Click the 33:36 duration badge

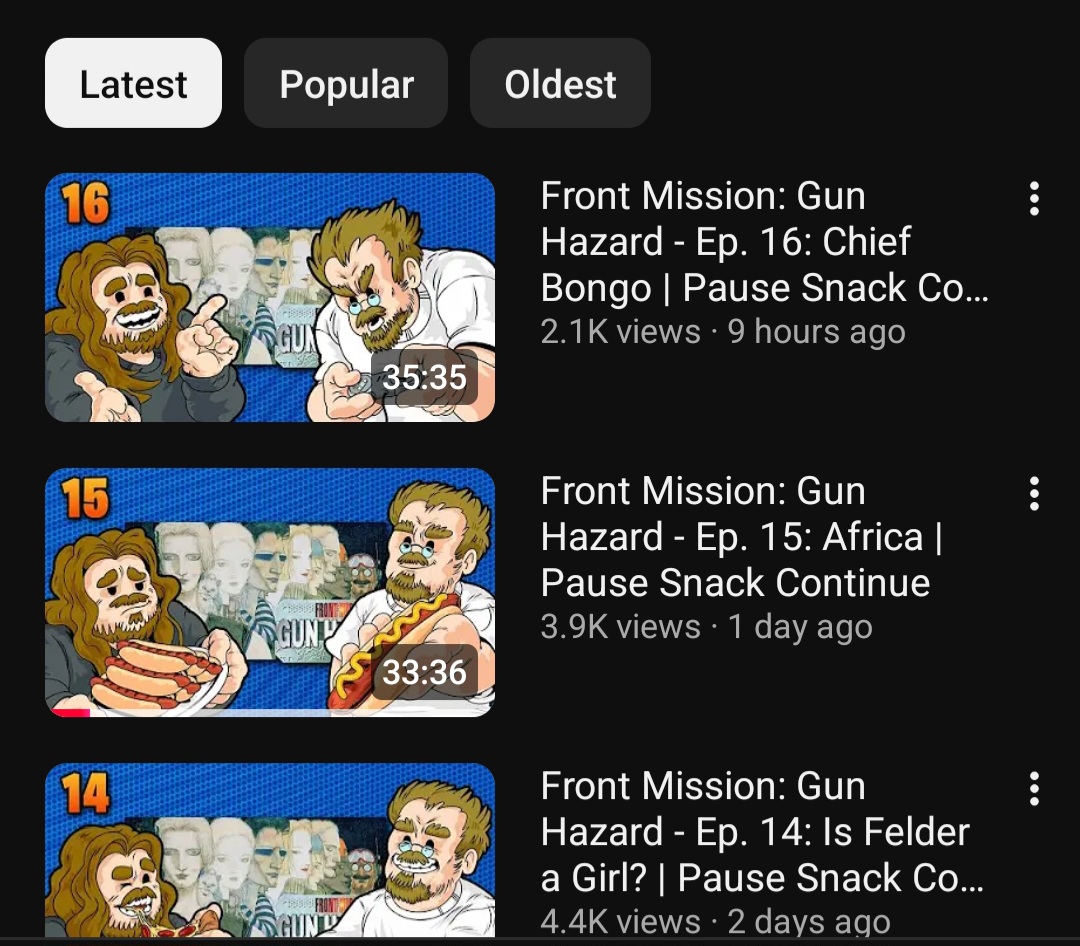coord(424,672)
